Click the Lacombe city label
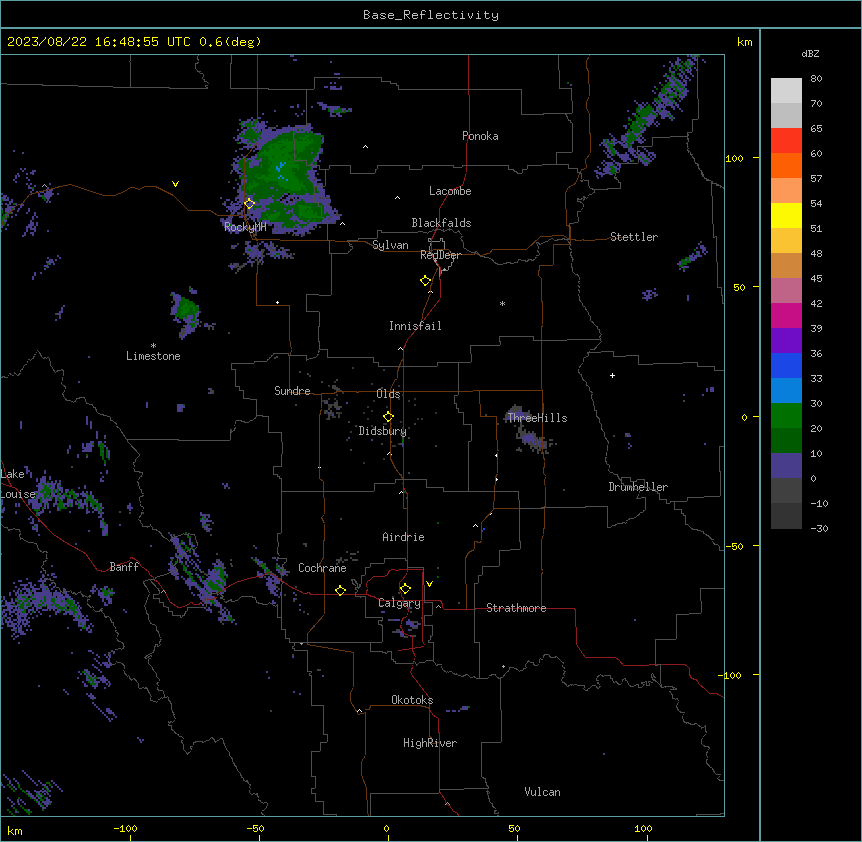Screen dimensions: 862x842 pos(450,191)
